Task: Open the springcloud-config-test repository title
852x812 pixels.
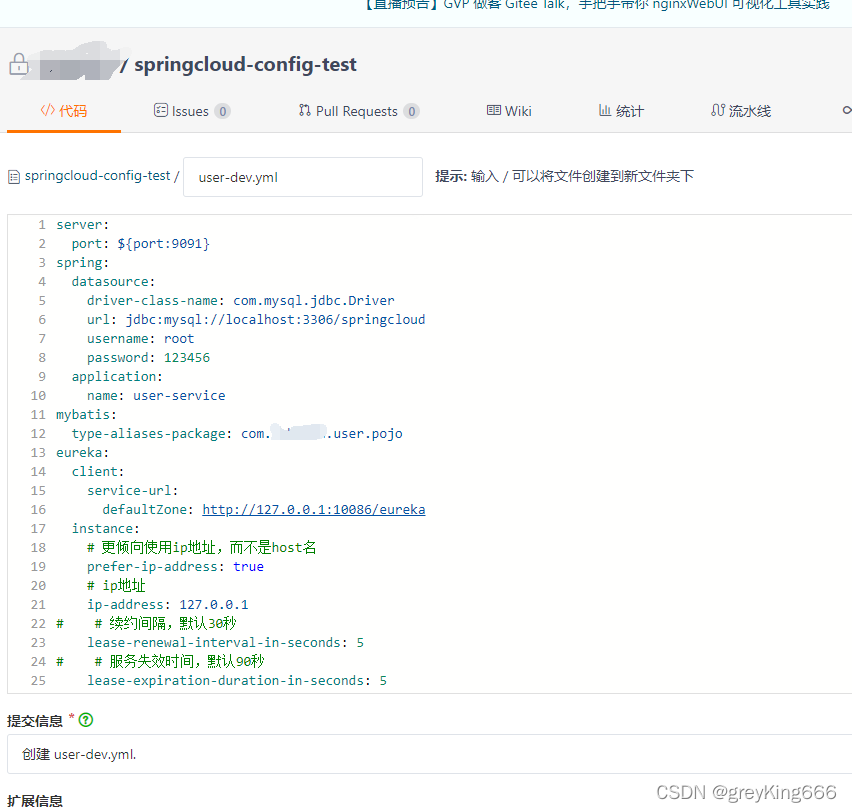Action: 245,64
